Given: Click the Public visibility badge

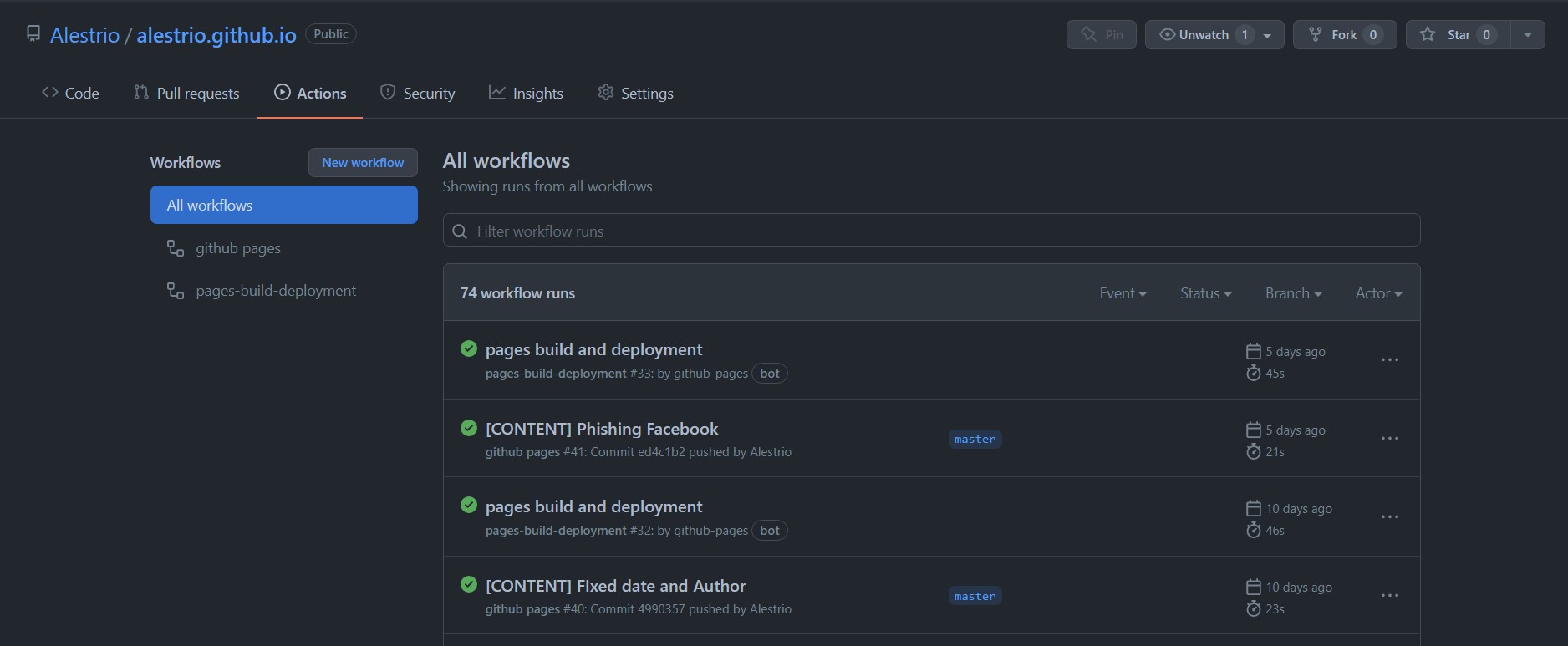Looking at the screenshot, I should click(331, 34).
